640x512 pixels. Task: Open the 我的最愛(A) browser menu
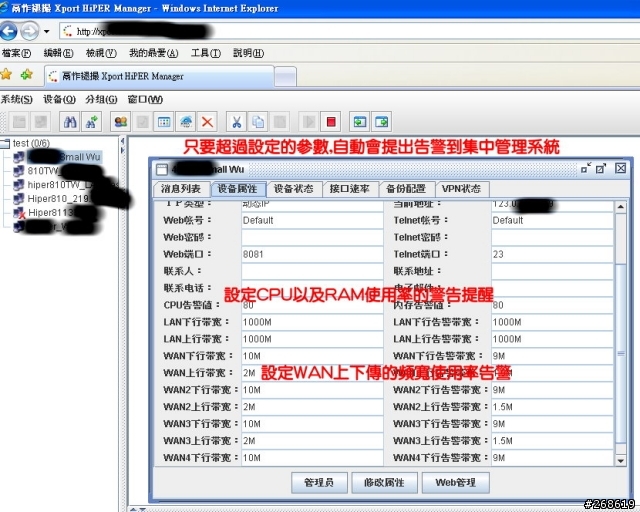tap(153, 53)
